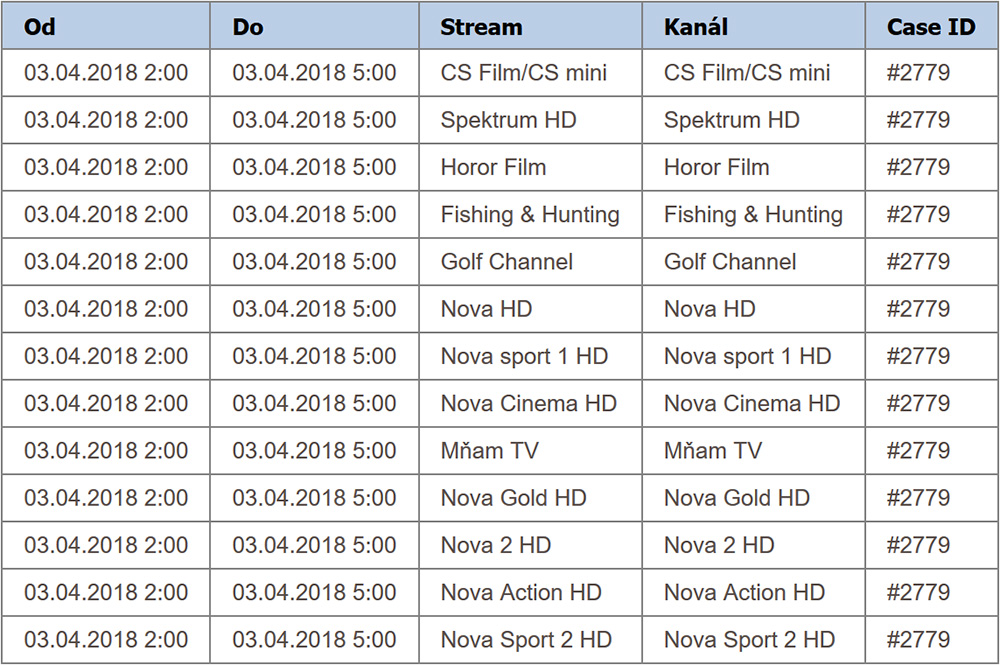Image resolution: width=1000 pixels, height=665 pixels.
Task: Click the Kanál column header
Action: 698,27
